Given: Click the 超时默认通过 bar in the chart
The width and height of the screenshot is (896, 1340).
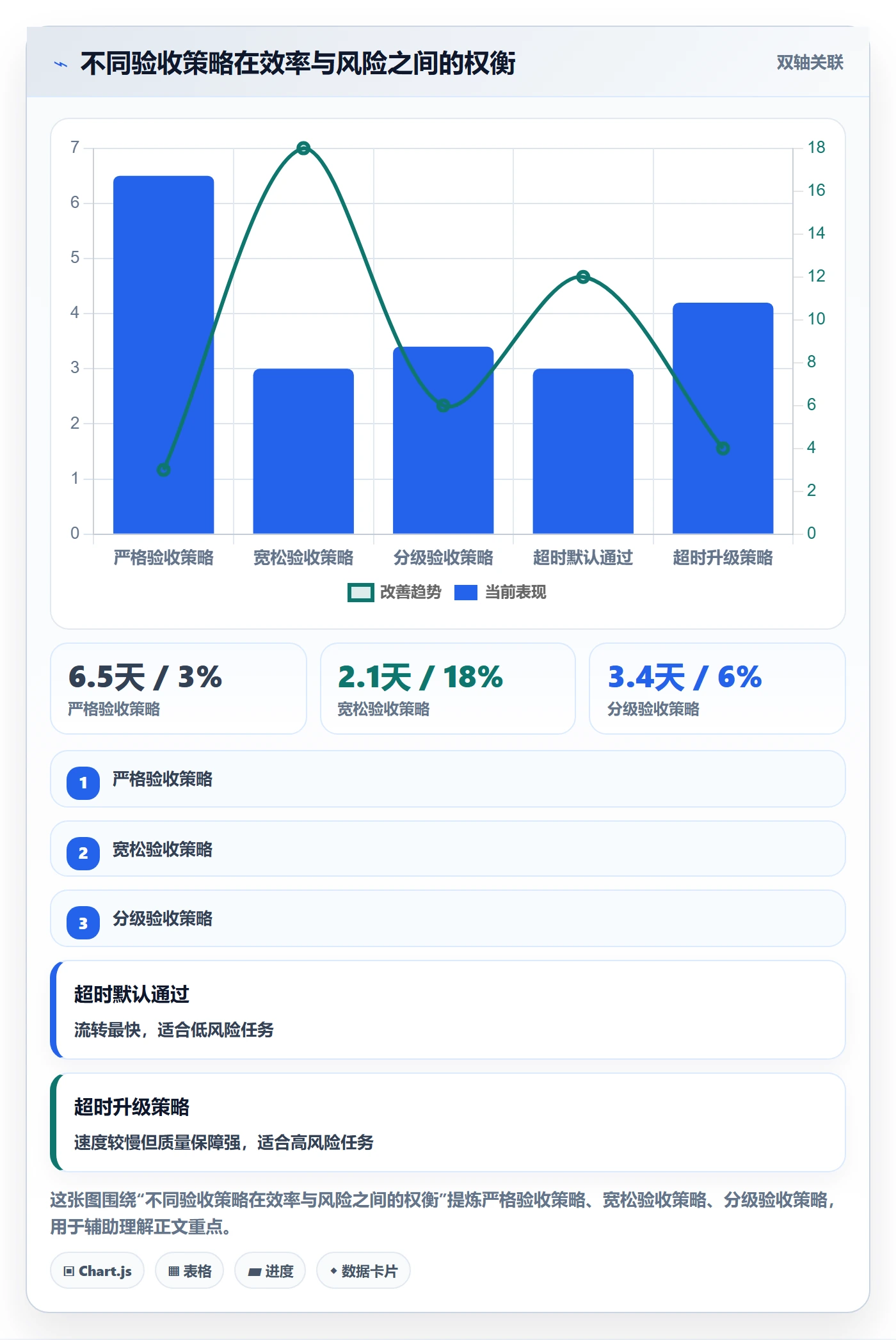Looking at the screenshot, I should point(583,451).
